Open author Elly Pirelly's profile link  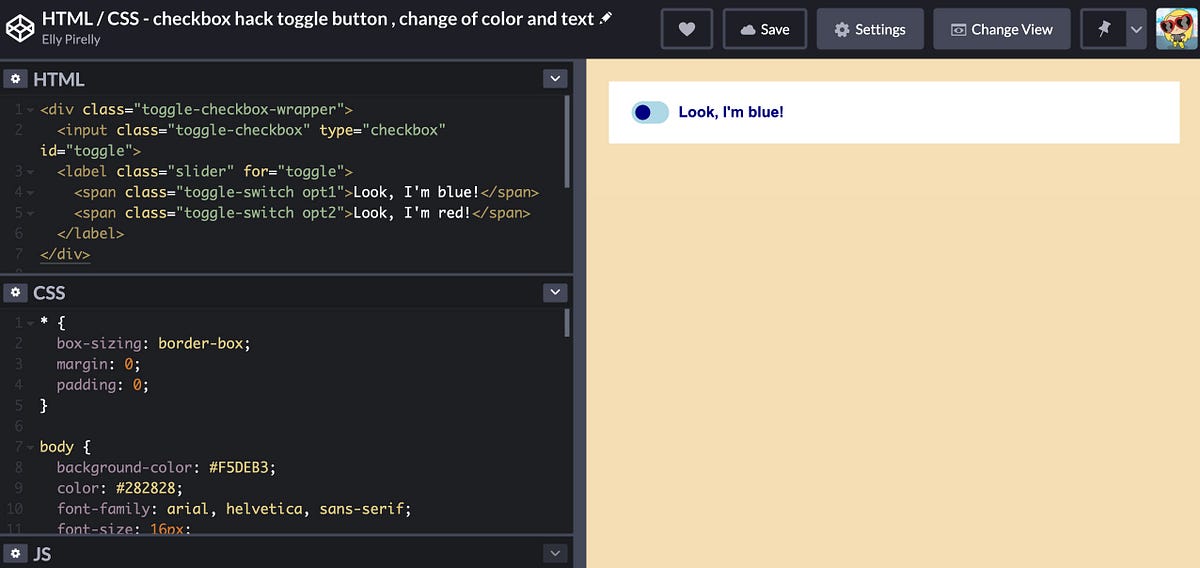pos(71,40)
